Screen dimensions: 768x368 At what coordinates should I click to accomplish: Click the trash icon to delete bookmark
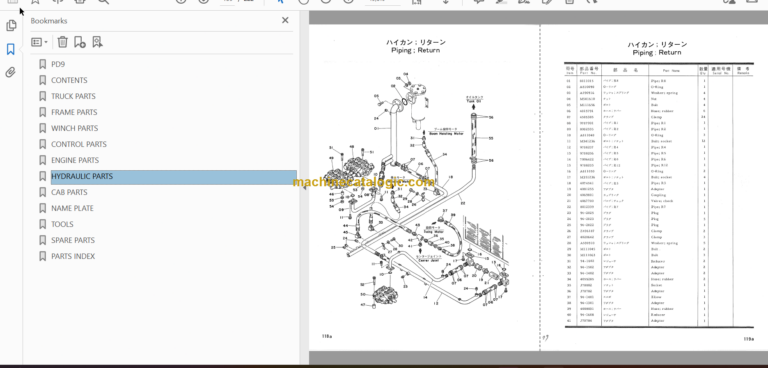pos(62,42)
